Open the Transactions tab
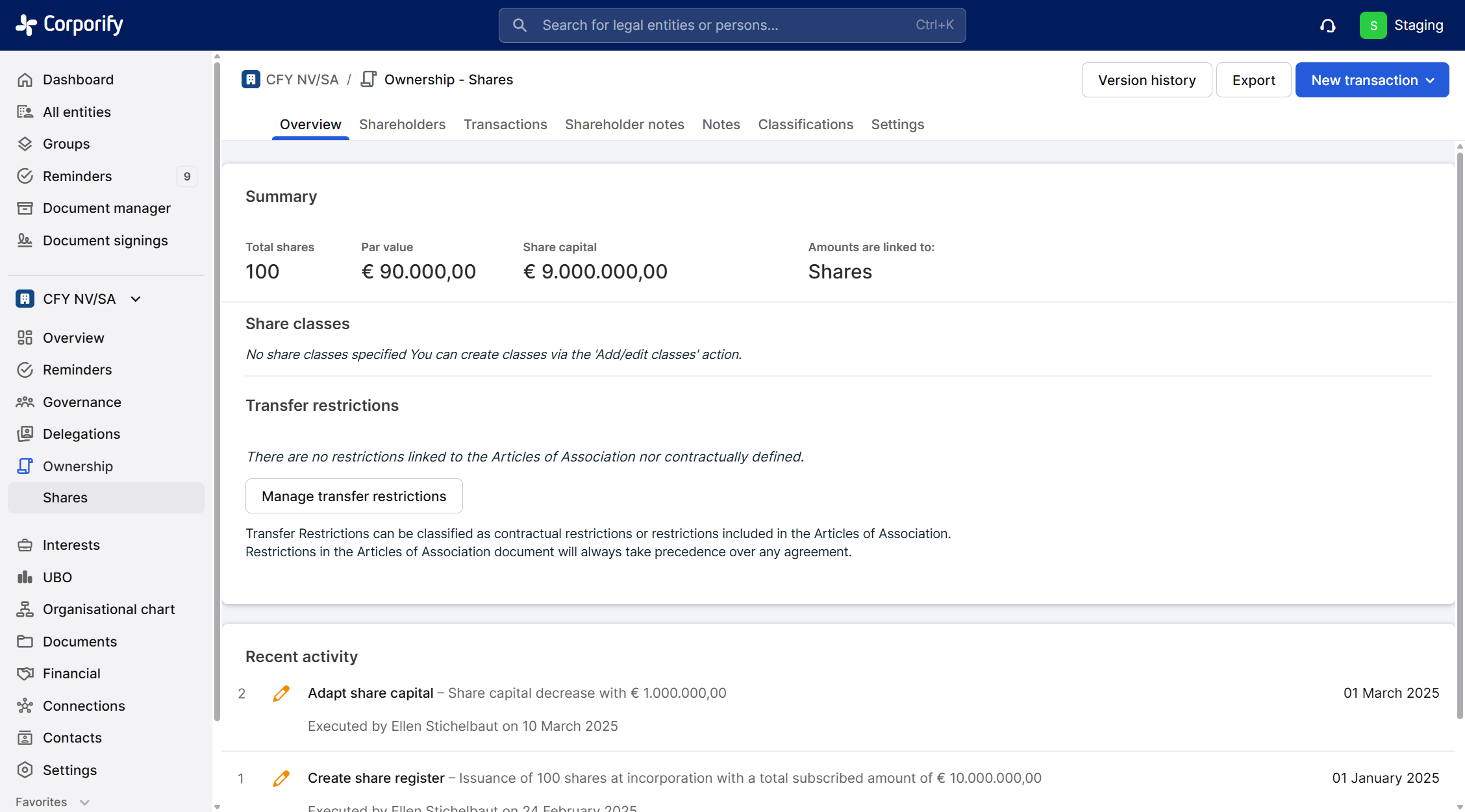Screen dimensions: 1465x812 click(x=505, y=124)
